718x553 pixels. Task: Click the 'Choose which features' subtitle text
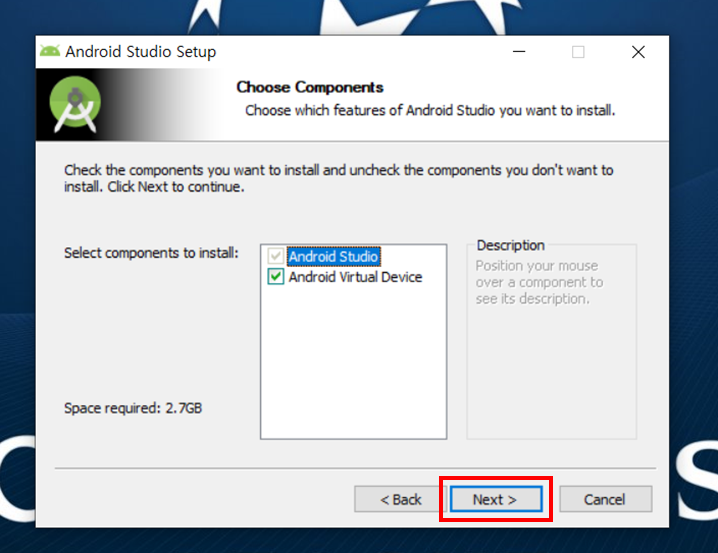(x=430, y=110)
